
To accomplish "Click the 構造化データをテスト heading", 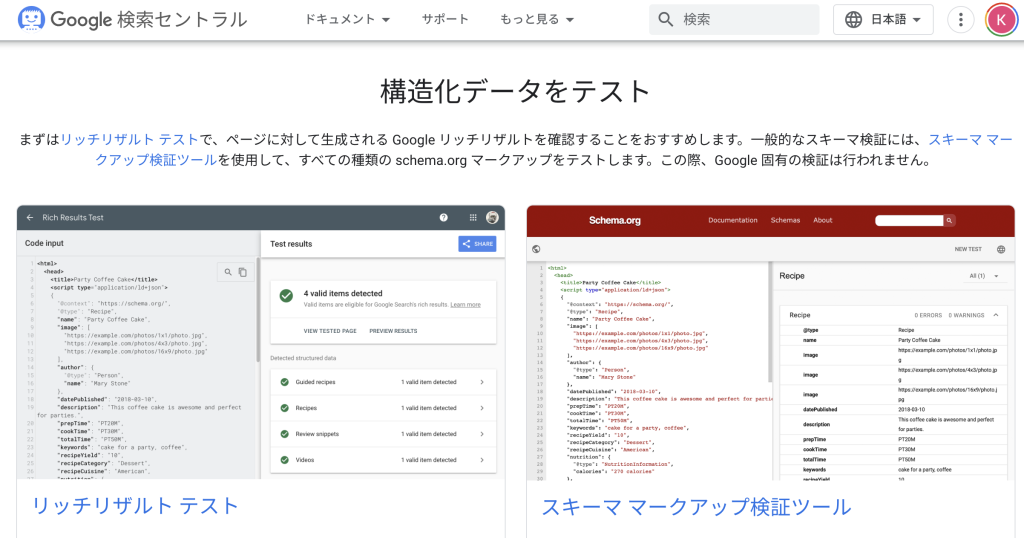I will [515, 91].
